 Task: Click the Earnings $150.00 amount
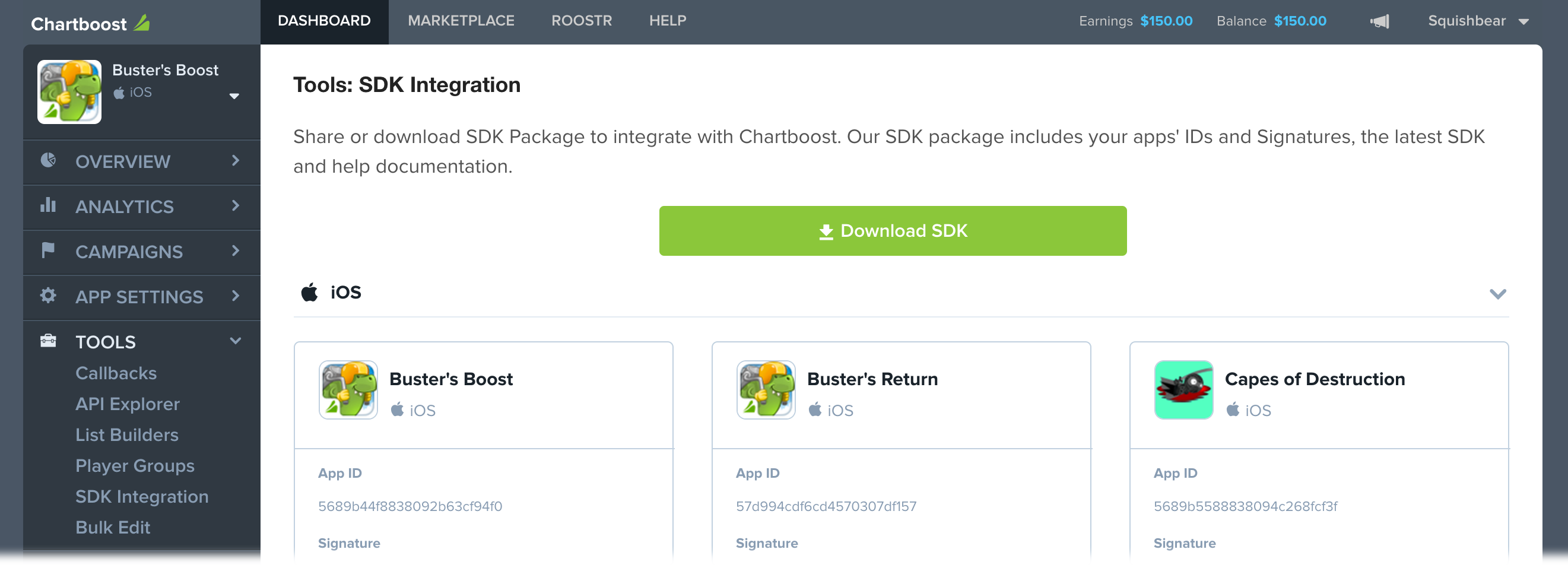point(1166,21)
